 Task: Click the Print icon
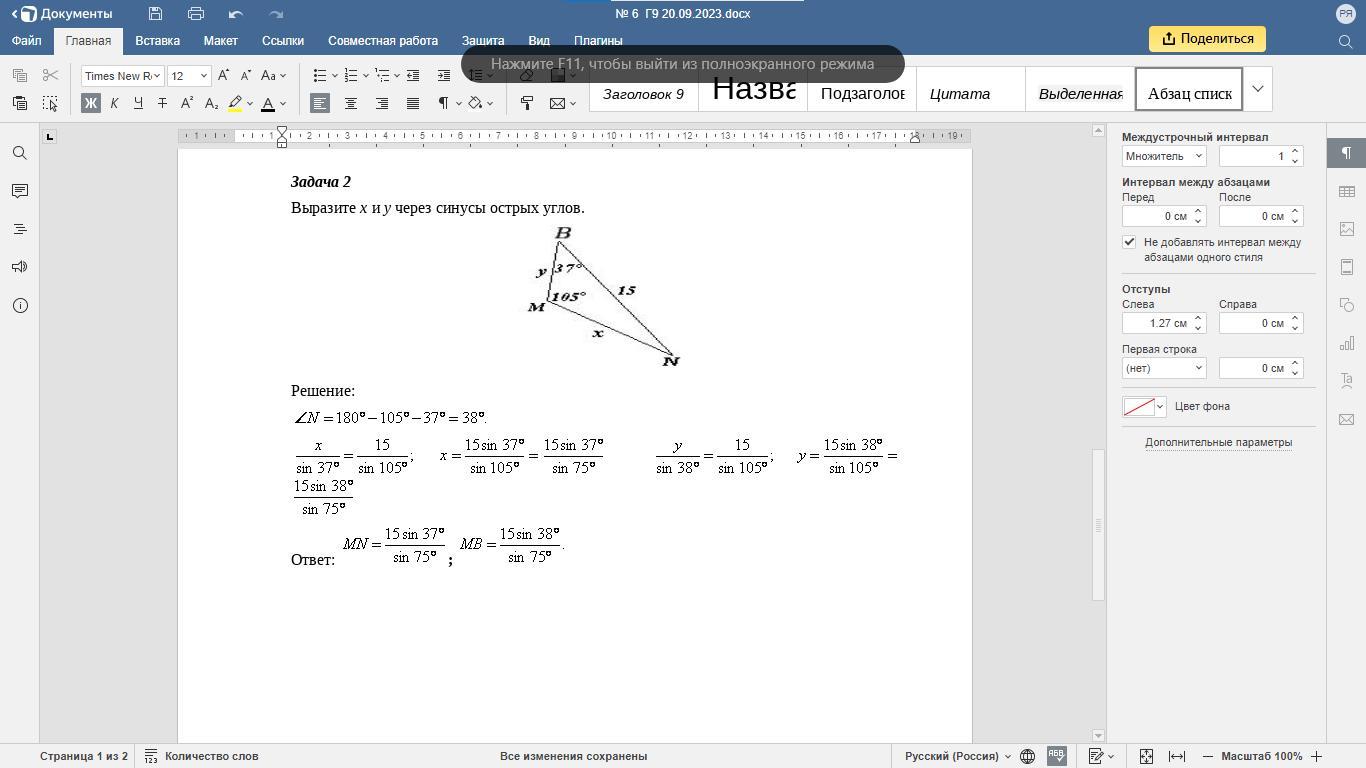tap(196, 14)
